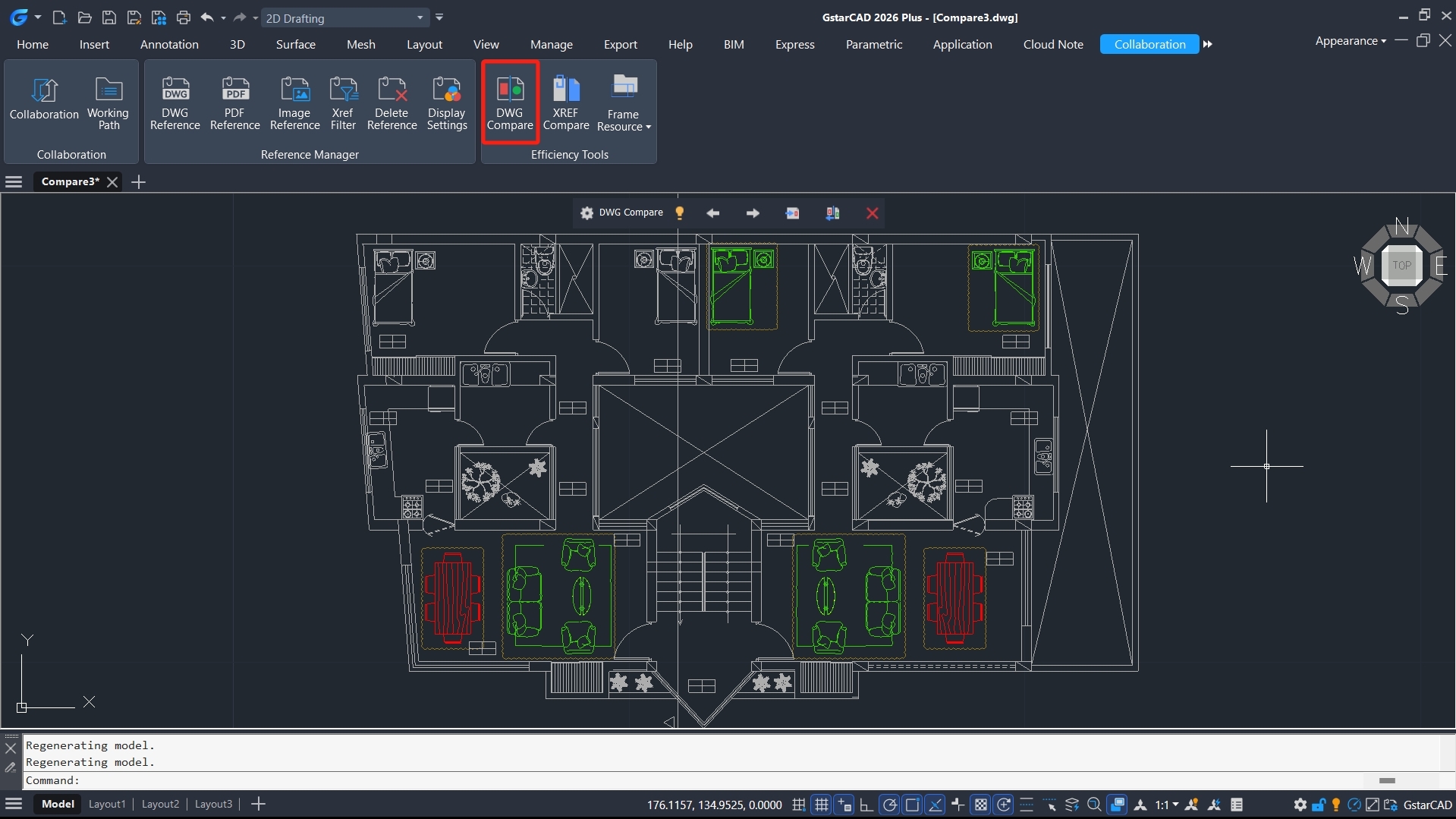Viewport: 1456px width, 819px height.
Task: Open the 1:1 annotation scale dropdown
Action: pos(1167,805)
